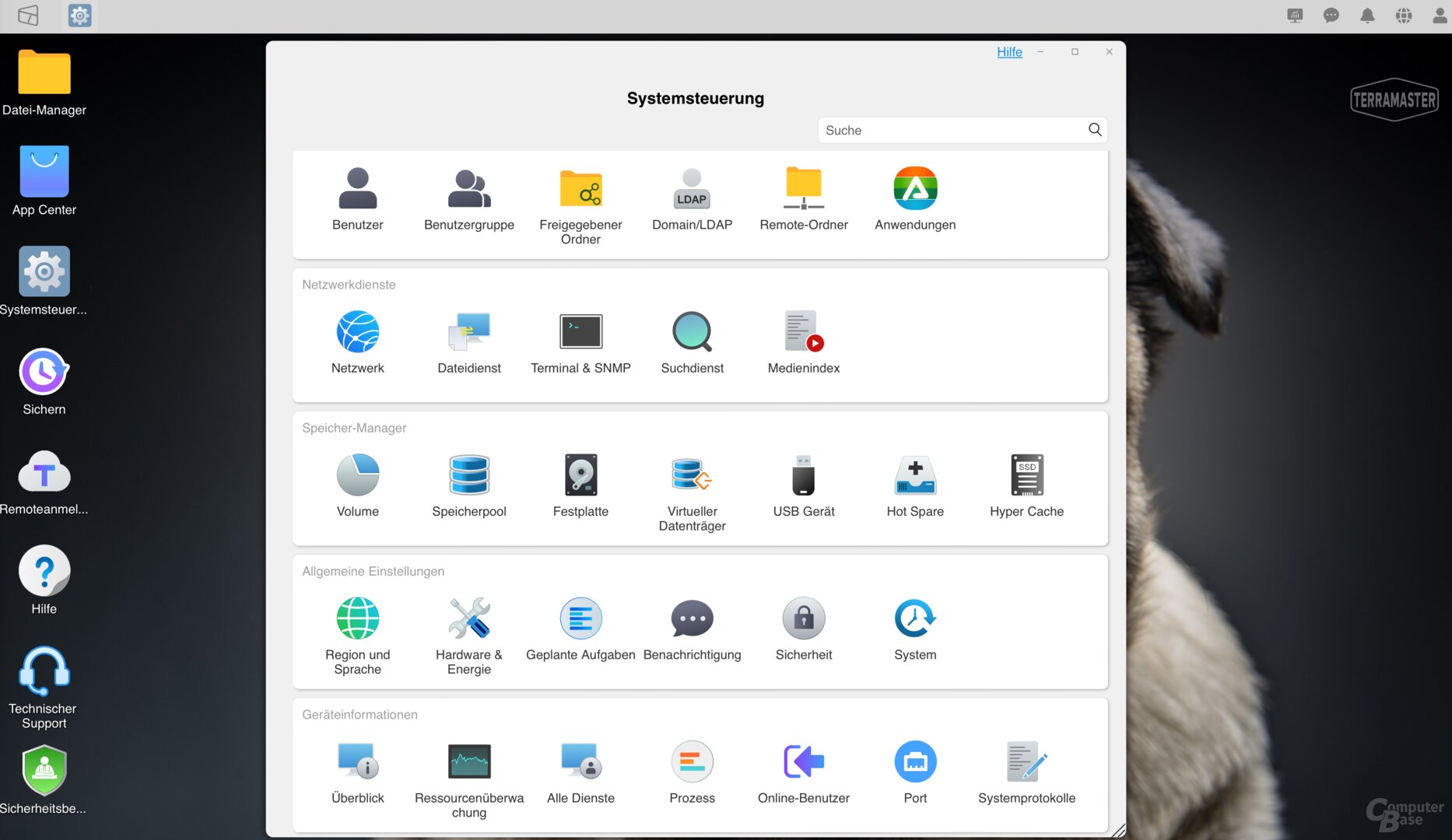Open the Hyper Cache icon
The width and height of the screenshot is (1452, 840).
click(x=1026, y=475)
